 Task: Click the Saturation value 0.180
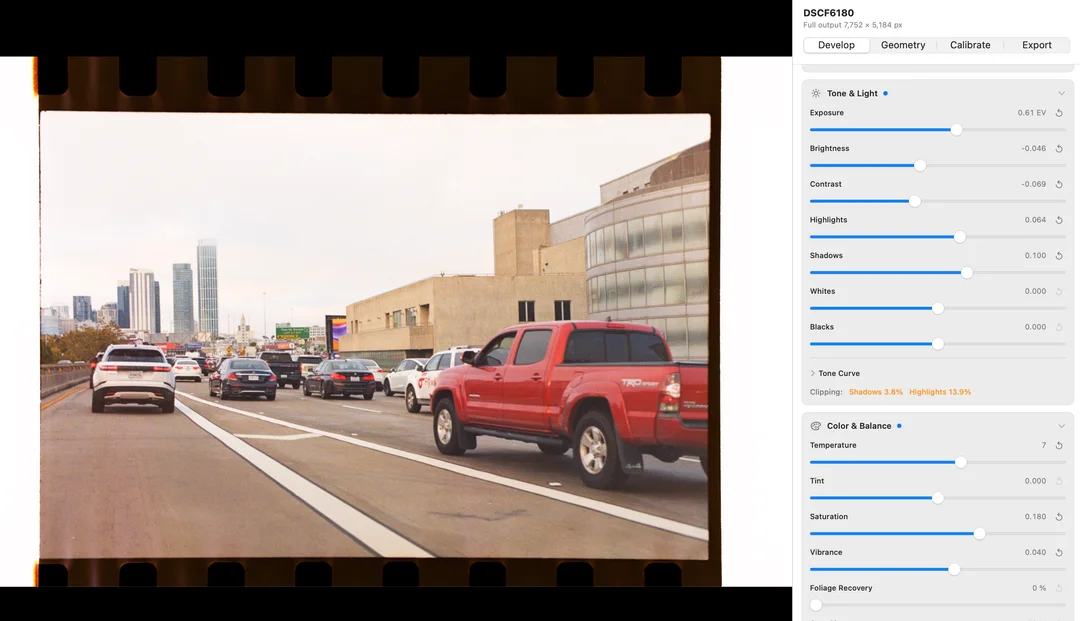[1035, 517]
